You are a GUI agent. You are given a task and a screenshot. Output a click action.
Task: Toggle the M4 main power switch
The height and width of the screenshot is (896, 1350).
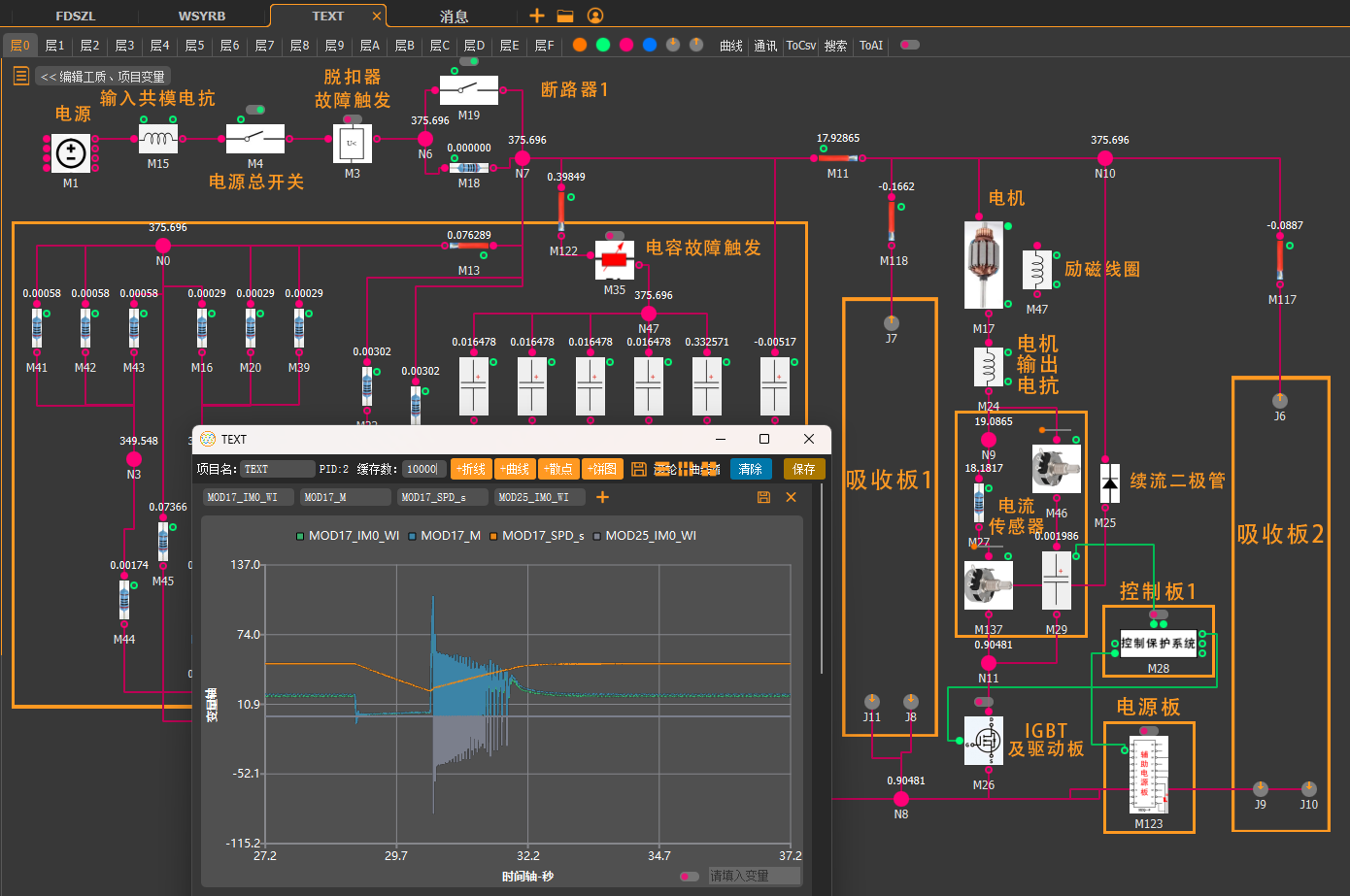tap(255, 110)
